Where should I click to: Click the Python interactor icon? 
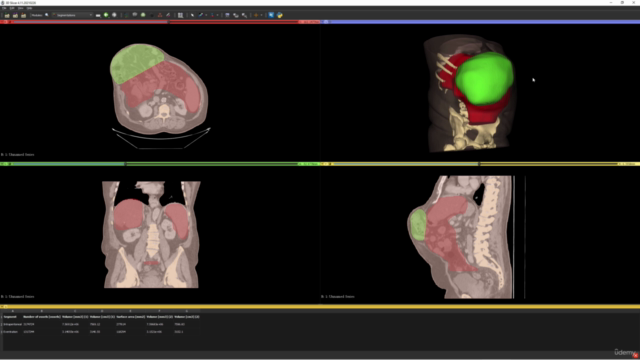pos(280,15)
